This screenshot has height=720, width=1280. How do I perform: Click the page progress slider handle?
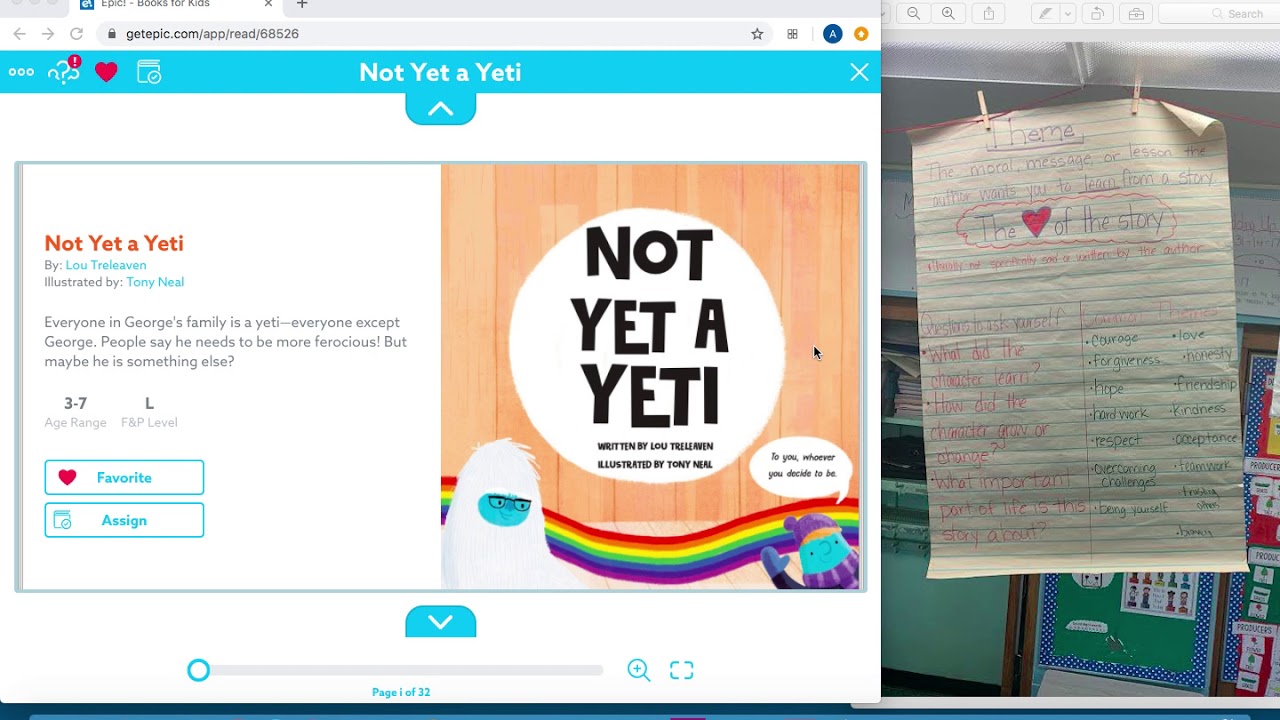pyautogui.click(x=198, y=670)
